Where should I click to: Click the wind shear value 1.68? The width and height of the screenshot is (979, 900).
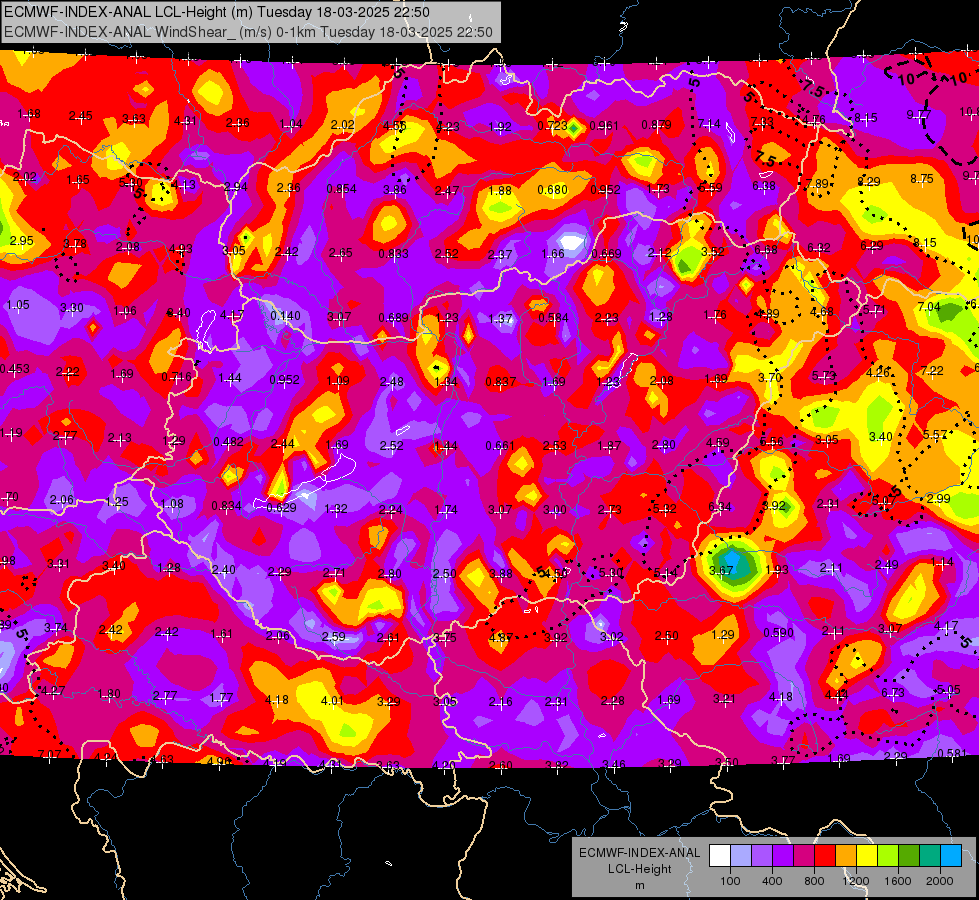[x=29, y=114]
